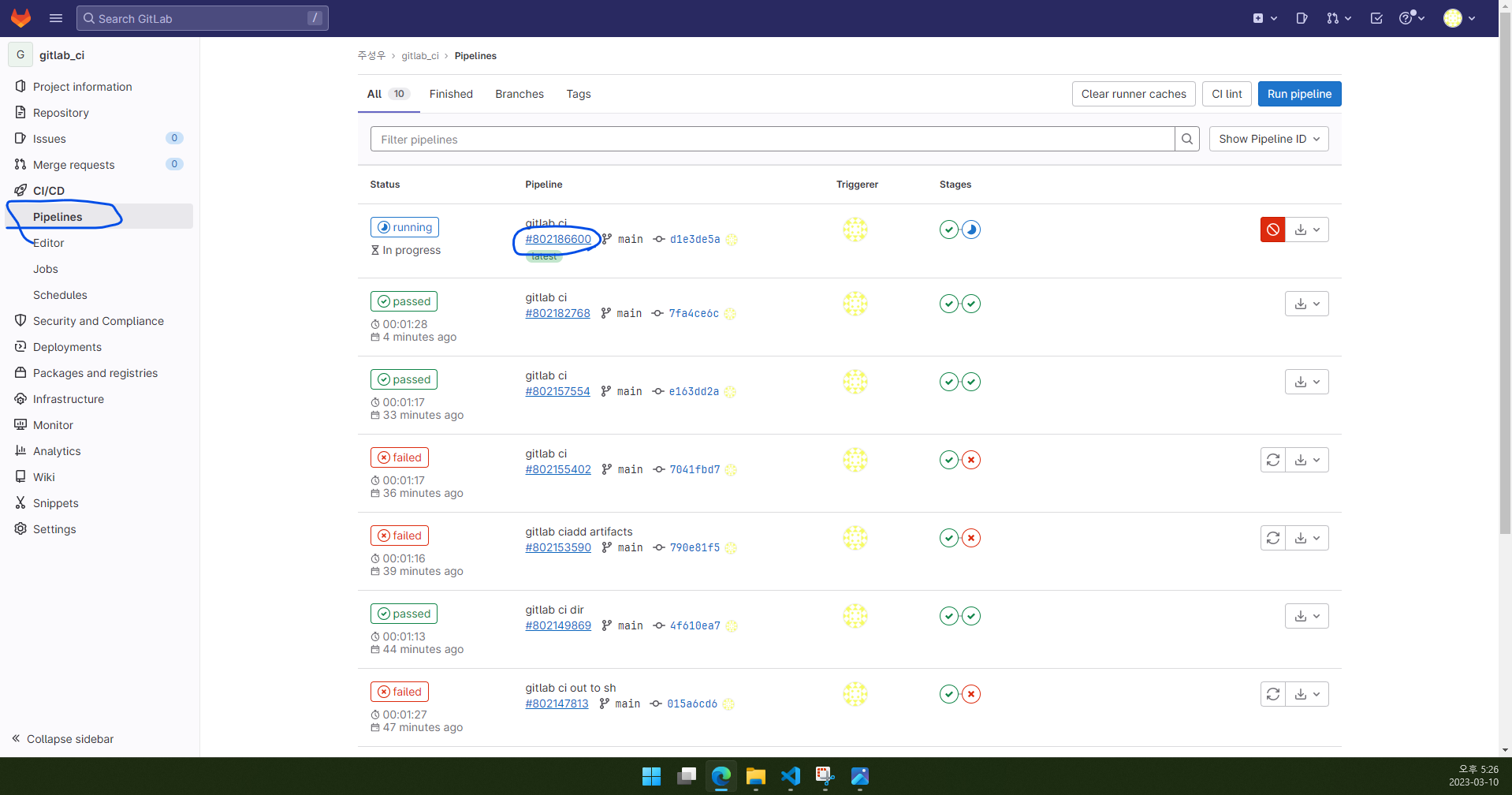
Task: Open the failed stage icon of pipeline #802153590
Action: point(971,538)
